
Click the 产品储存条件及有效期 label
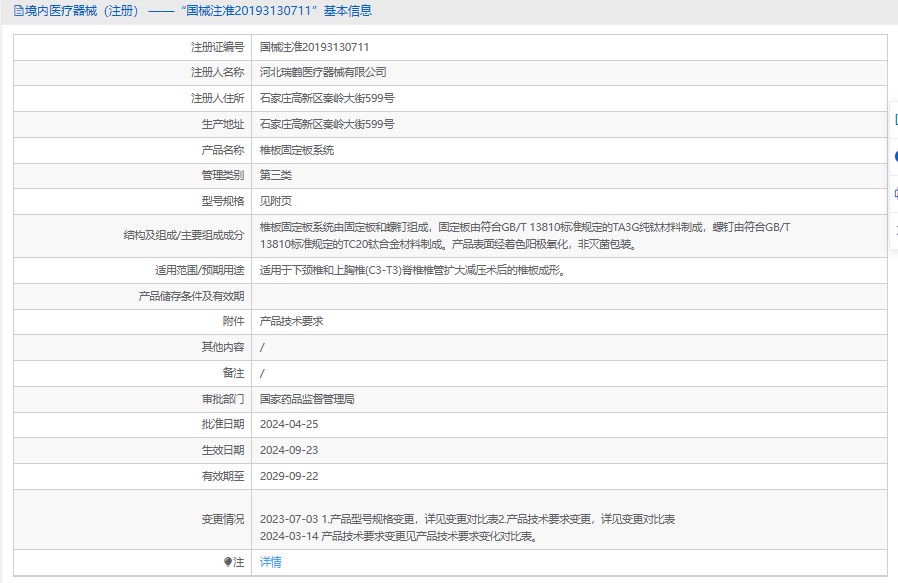[x=191, y=296]
